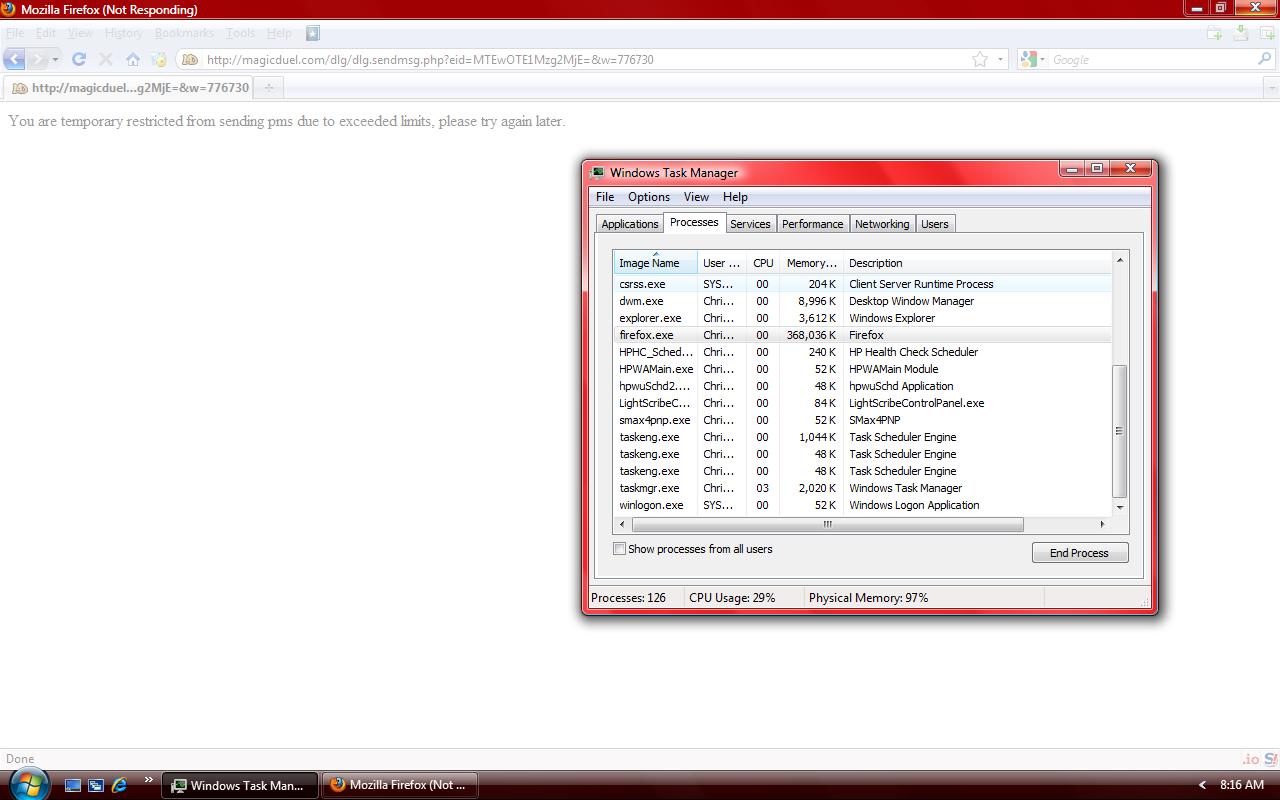
Task: Open the back/forward history dropdown arrow
Action: coord(55,59)
